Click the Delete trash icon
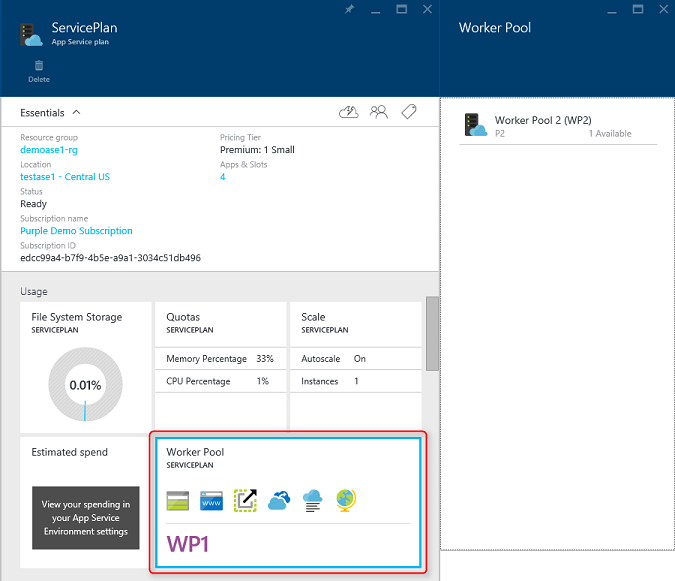Image resolution: width=675 pixels, height=581 pixels. (x=39, y=65)
